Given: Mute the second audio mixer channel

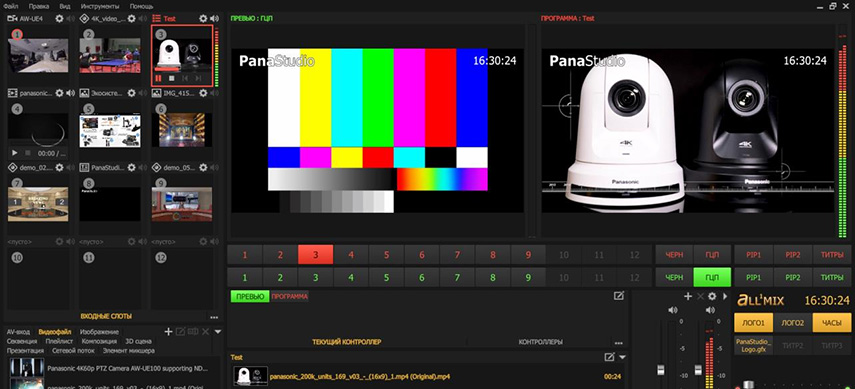Looking at the screenshot, I should (x=709, y=310).
